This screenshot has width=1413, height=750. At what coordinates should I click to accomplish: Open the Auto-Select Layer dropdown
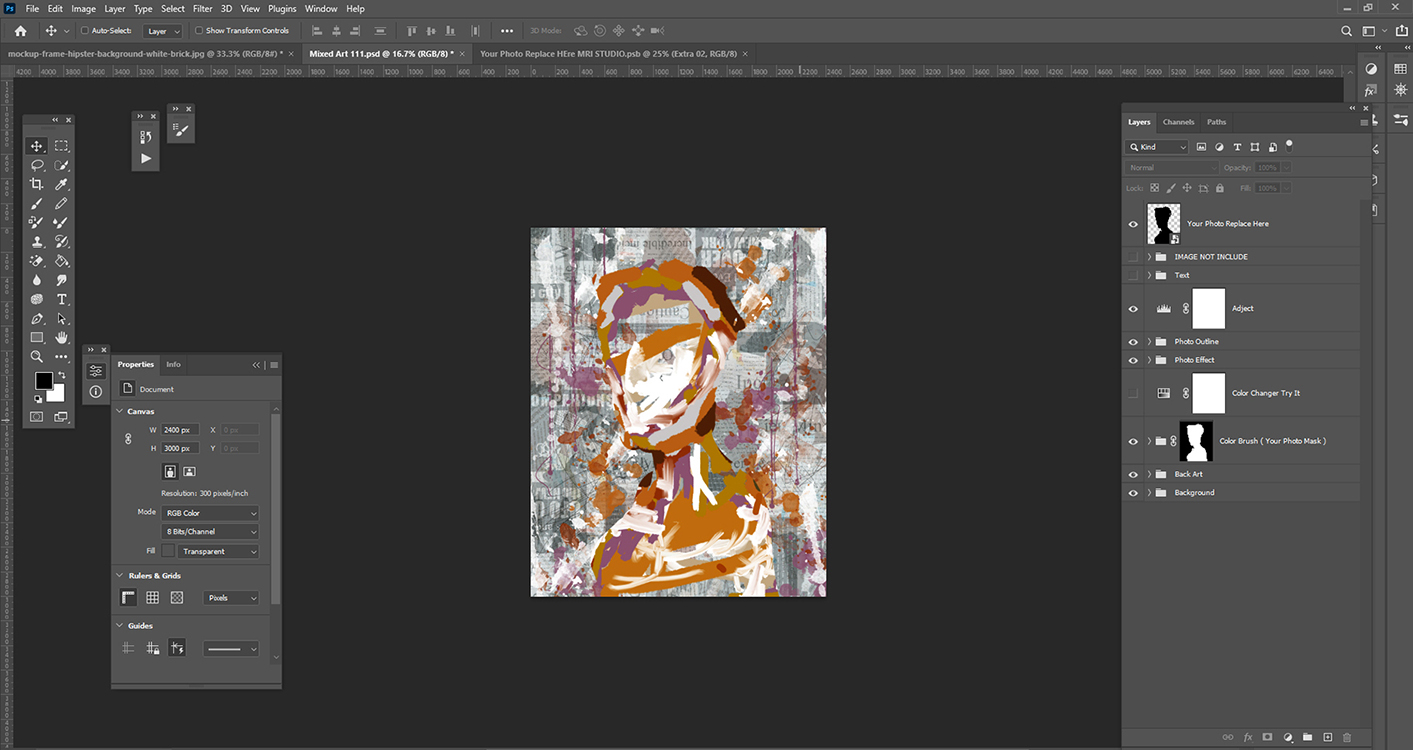162,31
